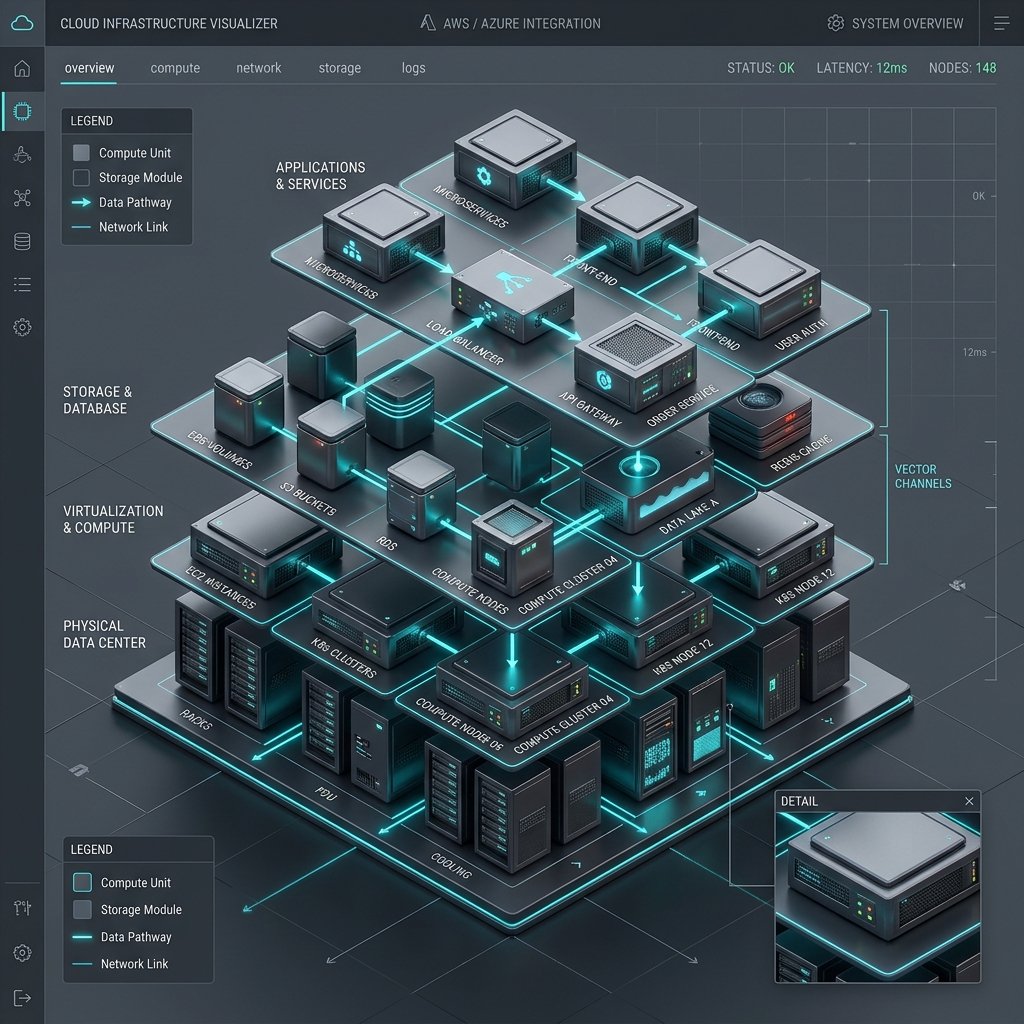
Task: Click the System Overview label
Action: (x=907, y=24)
